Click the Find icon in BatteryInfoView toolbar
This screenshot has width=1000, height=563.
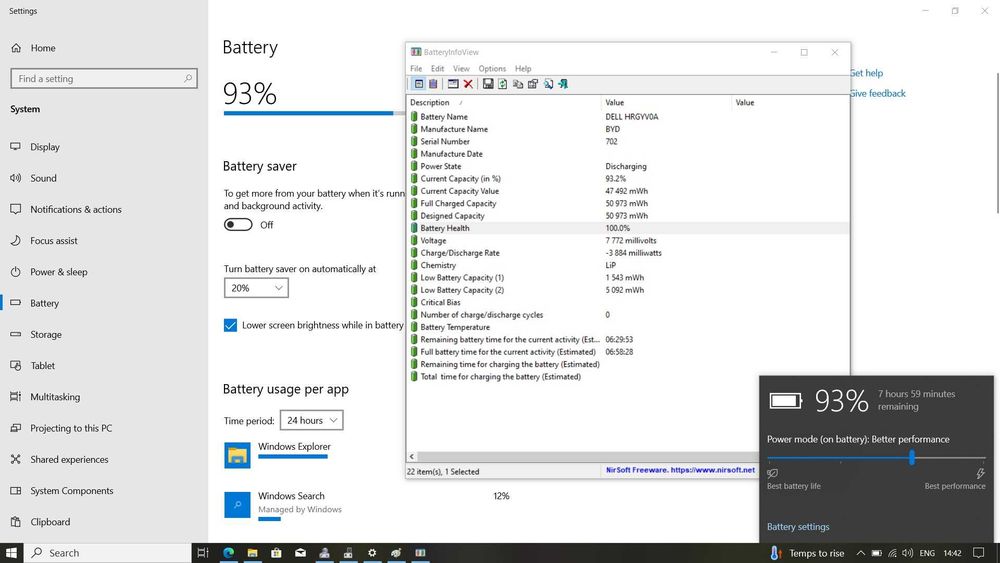click(548, 84)
